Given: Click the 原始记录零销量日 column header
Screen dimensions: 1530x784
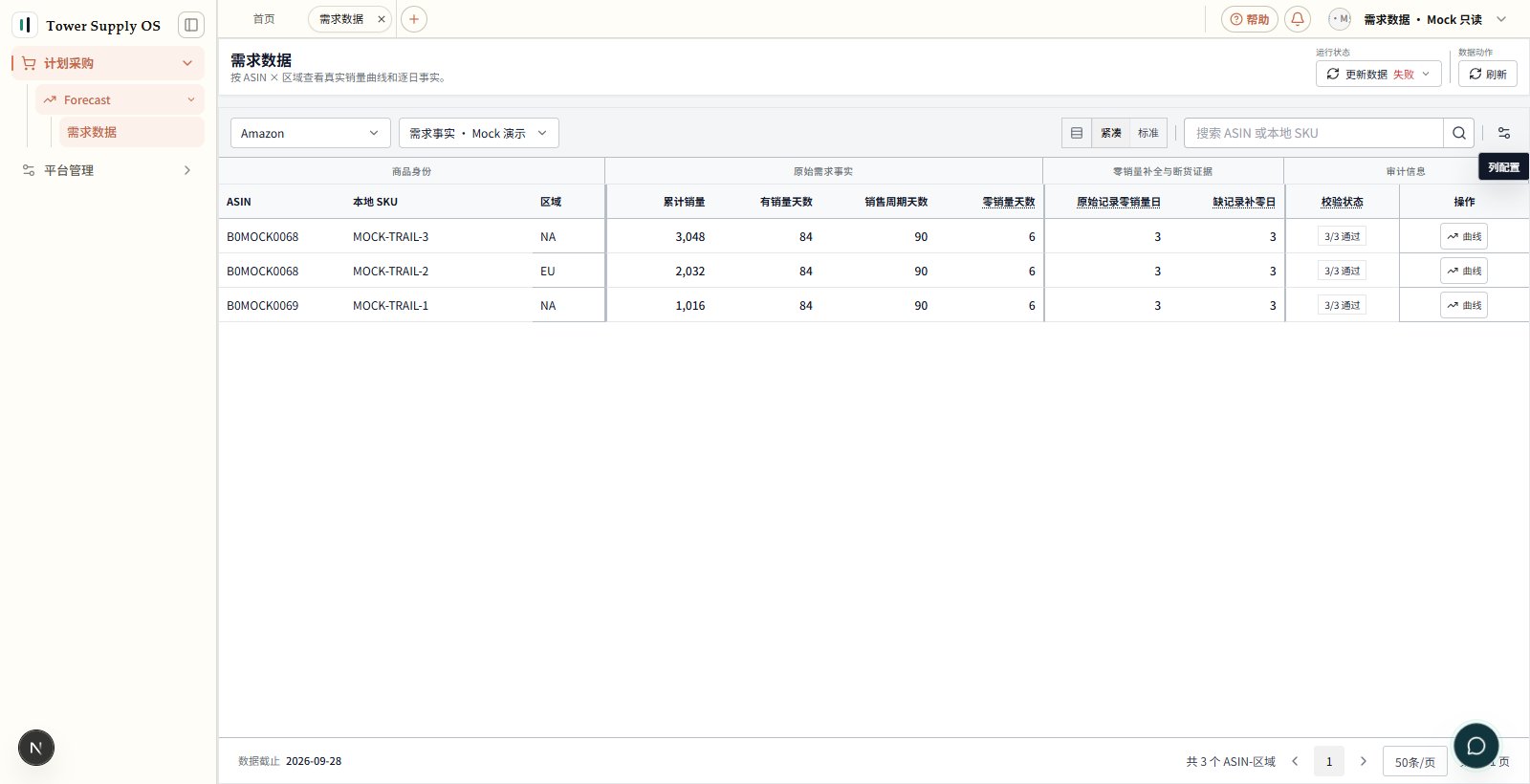Looking at the screenshot, I should 1119,202.
